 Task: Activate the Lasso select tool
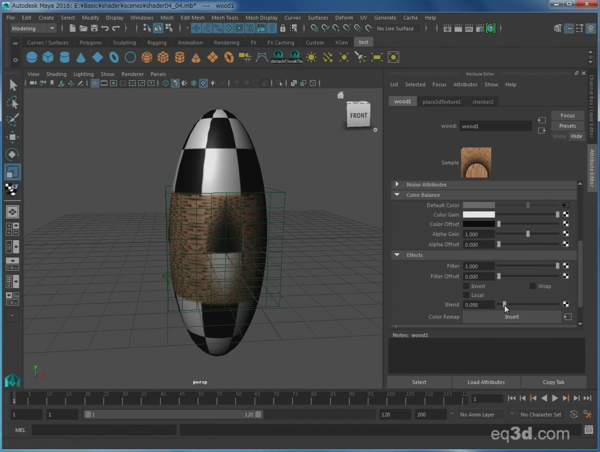(x=13, y=102)
